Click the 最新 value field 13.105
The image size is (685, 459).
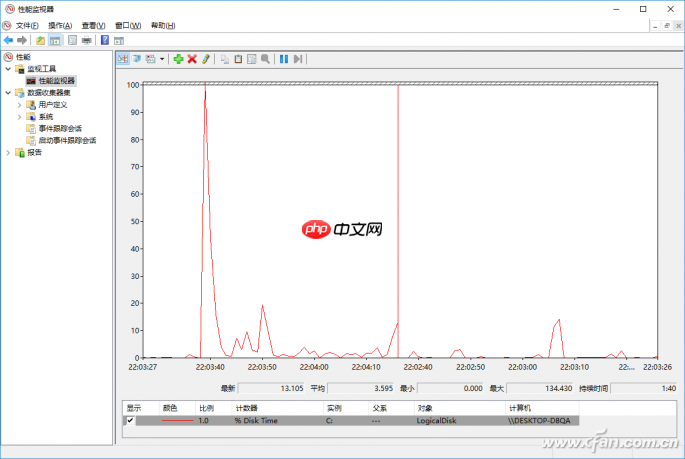(271, 388)
